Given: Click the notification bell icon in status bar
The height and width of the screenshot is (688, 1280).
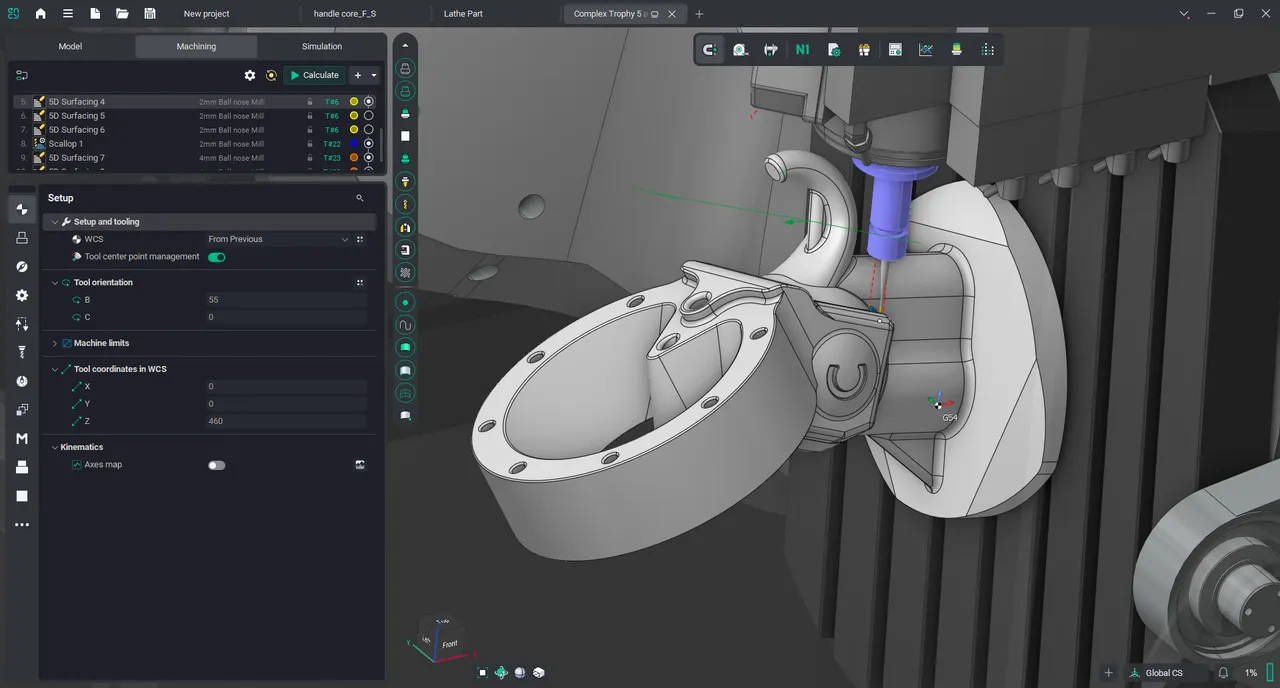Looking at the screenshot, I should 1223,673.
